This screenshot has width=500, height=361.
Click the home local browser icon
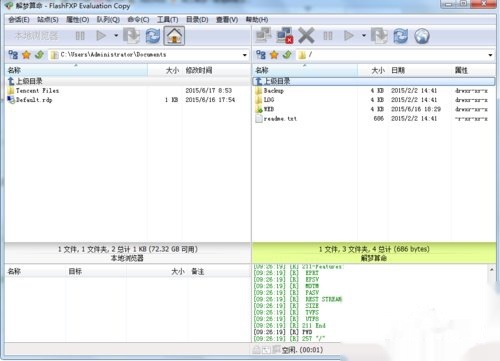click(174, 36)
